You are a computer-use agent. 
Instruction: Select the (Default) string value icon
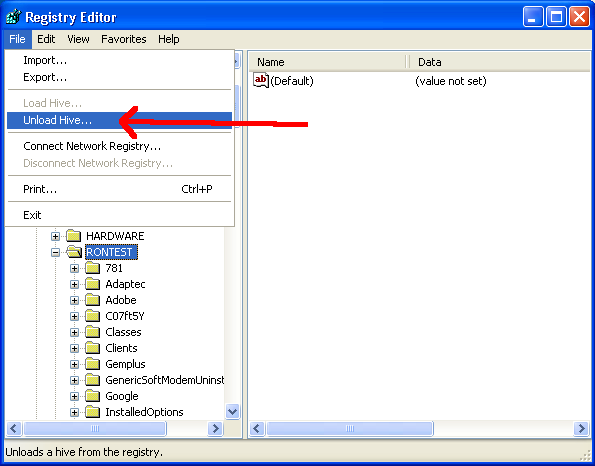[x=261, y=80]
